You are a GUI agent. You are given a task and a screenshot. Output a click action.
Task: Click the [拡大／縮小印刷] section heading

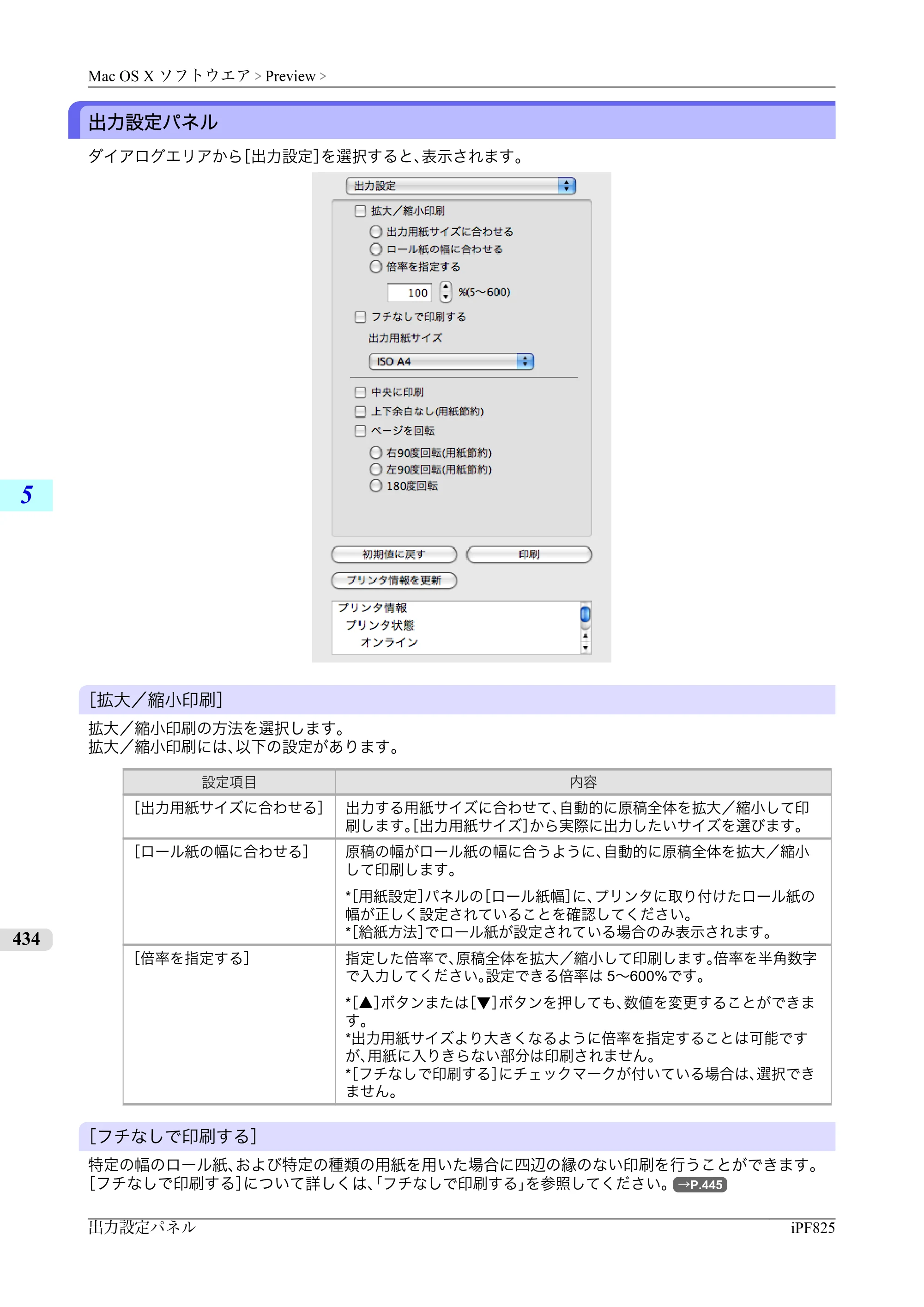click(457, 700)
